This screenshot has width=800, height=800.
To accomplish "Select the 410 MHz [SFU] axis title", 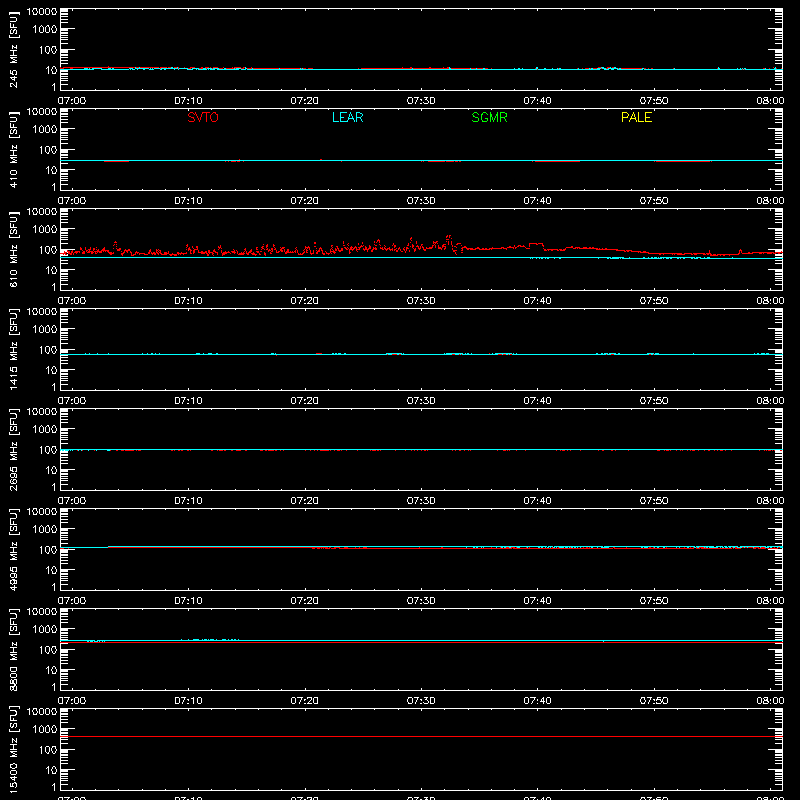I will pyautogui.click(x=13, y=149).
